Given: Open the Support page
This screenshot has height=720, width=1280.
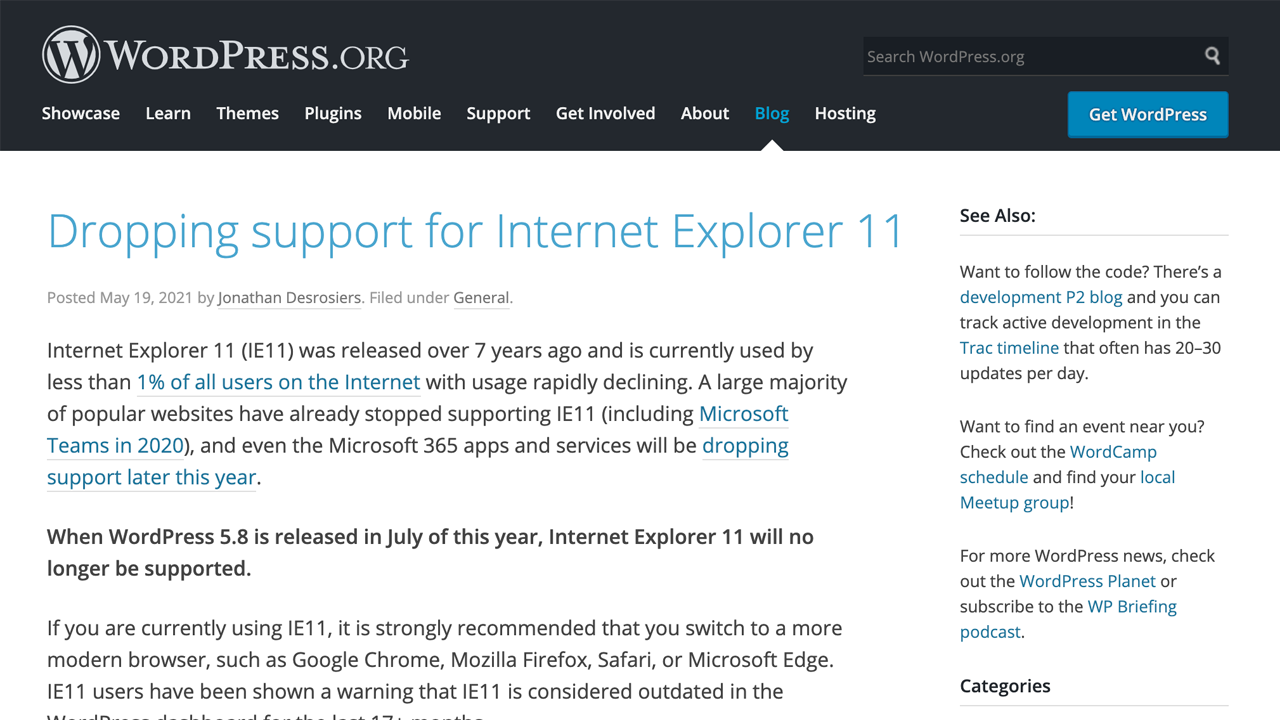Looking at the screenshot, I should click(x=498, y=113).
